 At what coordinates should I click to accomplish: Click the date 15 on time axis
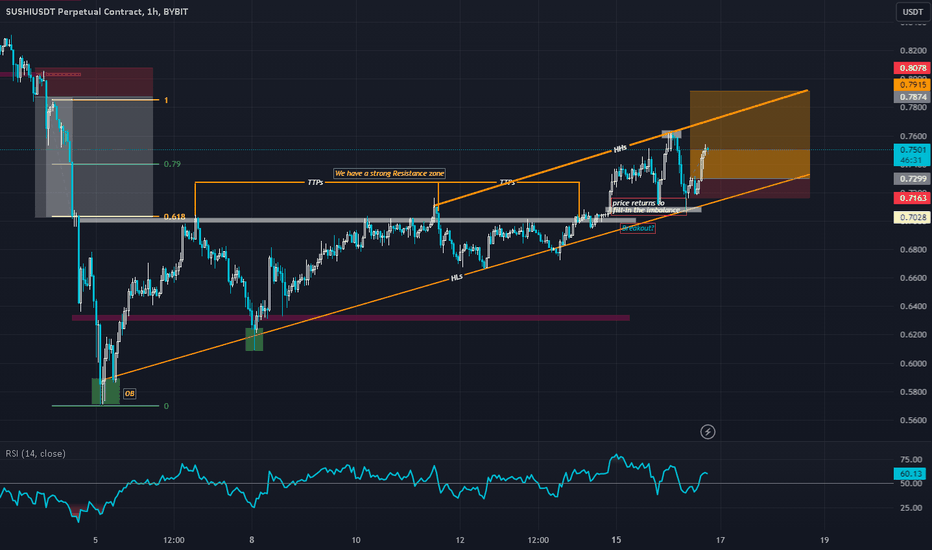tap(616, 540)
